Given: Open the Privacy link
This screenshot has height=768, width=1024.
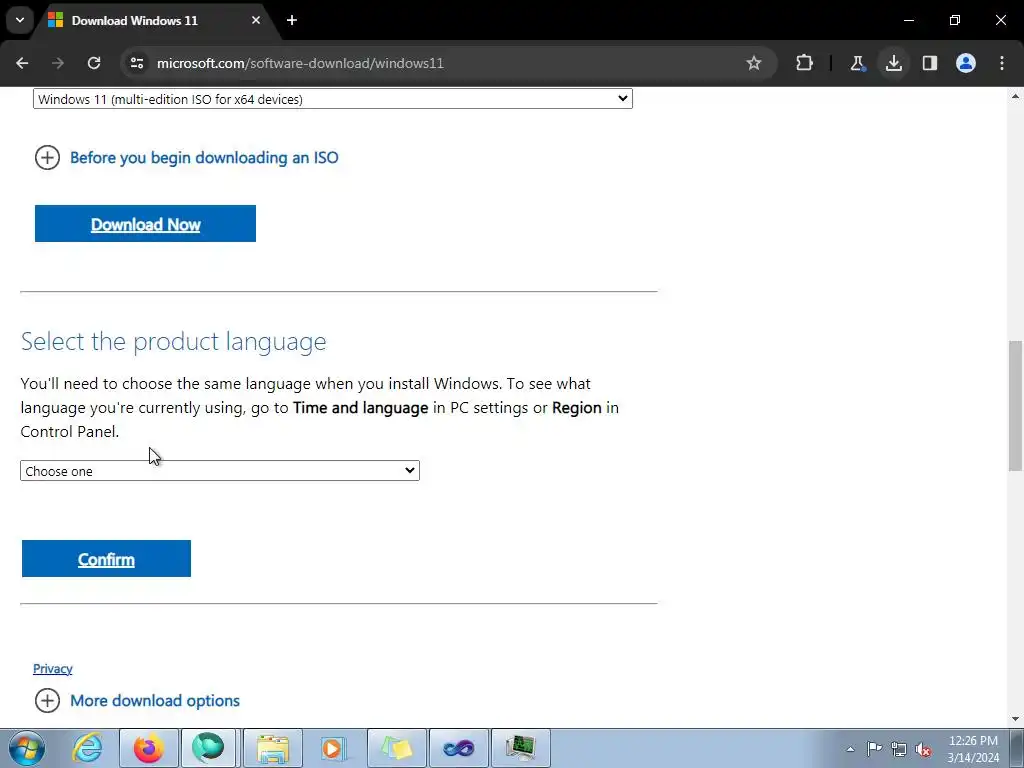Looking at the screenshot, I should point(52,669).
